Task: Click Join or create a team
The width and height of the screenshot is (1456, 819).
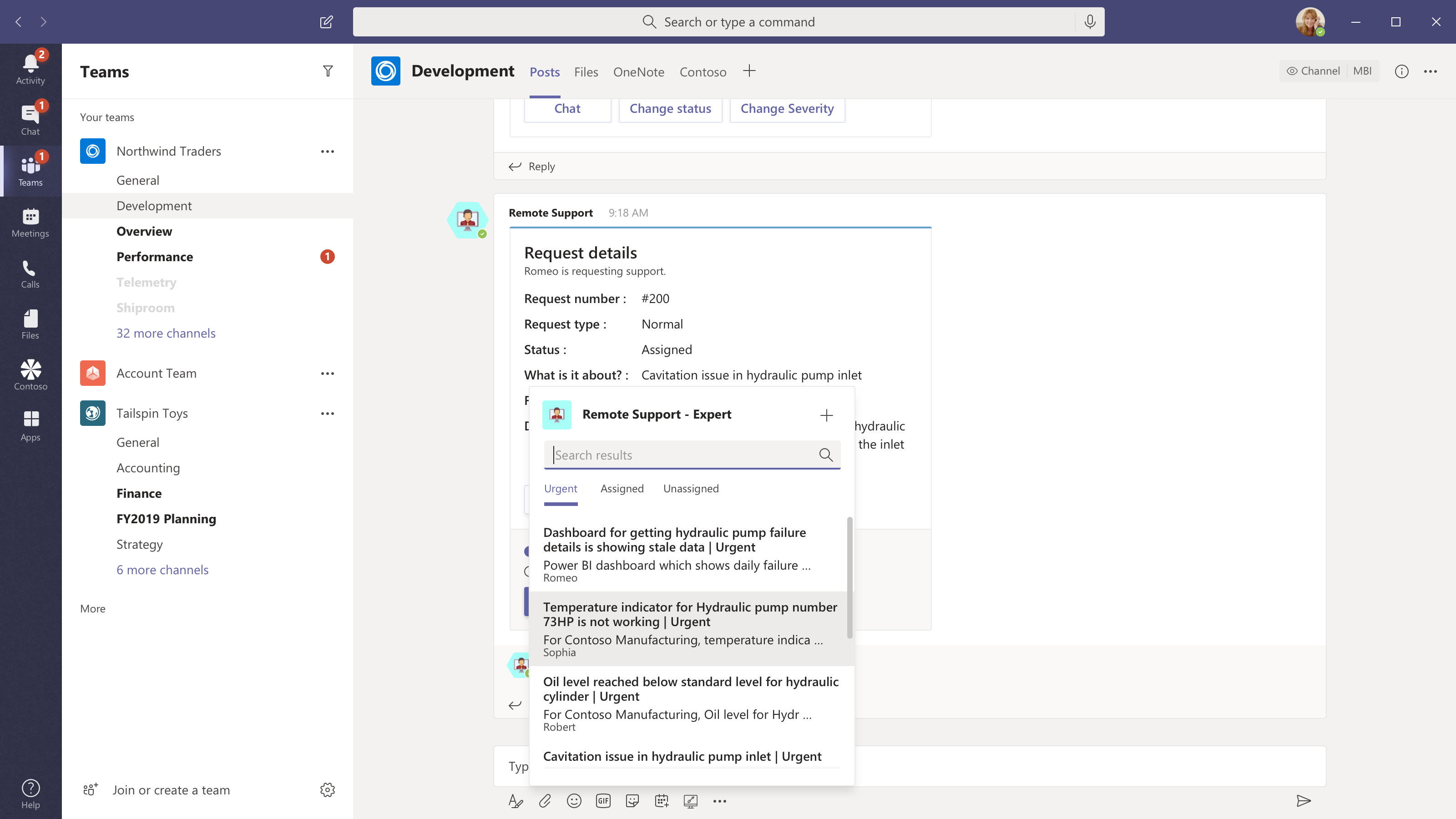Action: coord(171,789)
